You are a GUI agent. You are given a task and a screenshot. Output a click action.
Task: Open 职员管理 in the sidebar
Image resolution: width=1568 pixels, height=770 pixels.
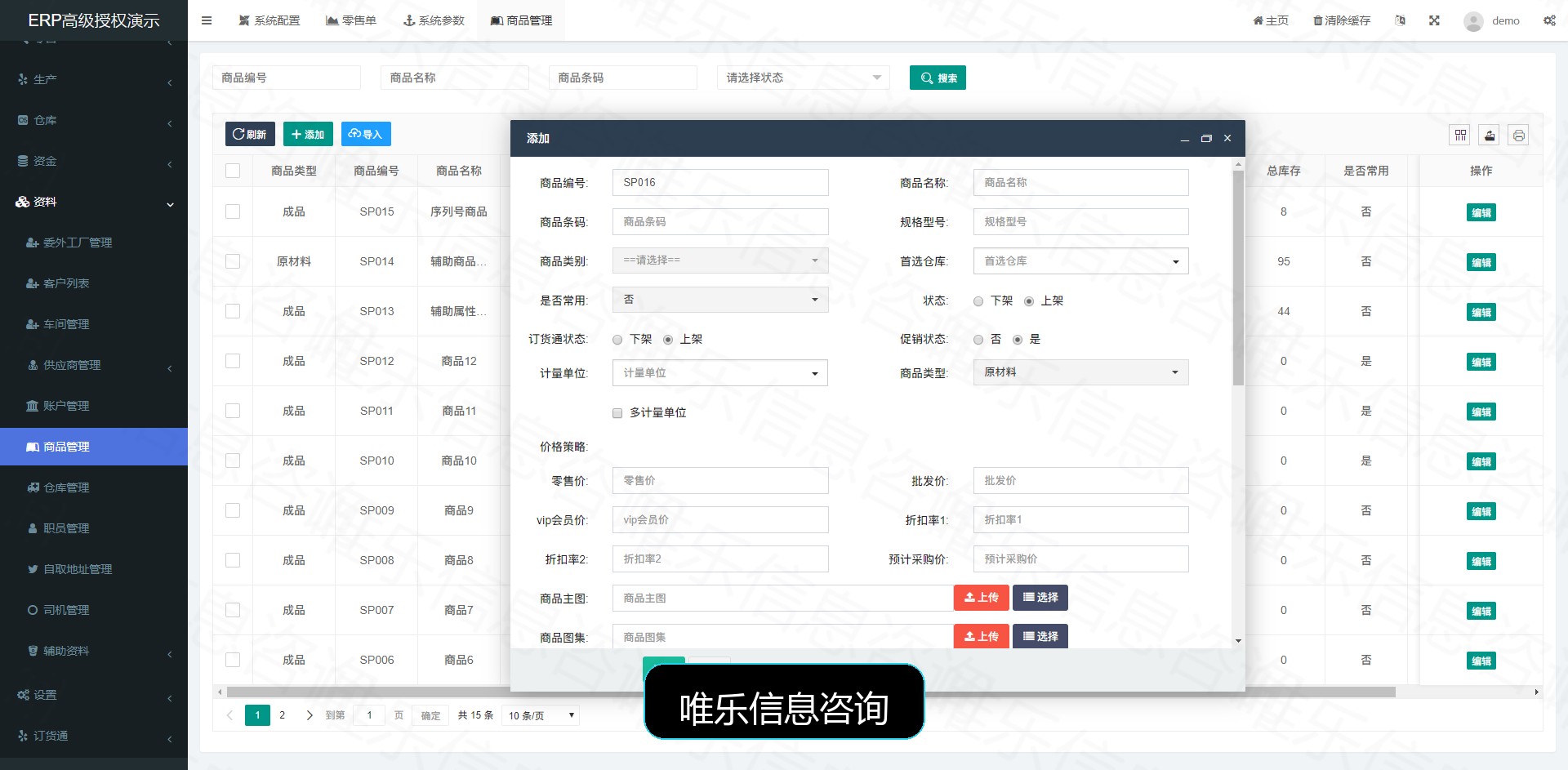66,528
